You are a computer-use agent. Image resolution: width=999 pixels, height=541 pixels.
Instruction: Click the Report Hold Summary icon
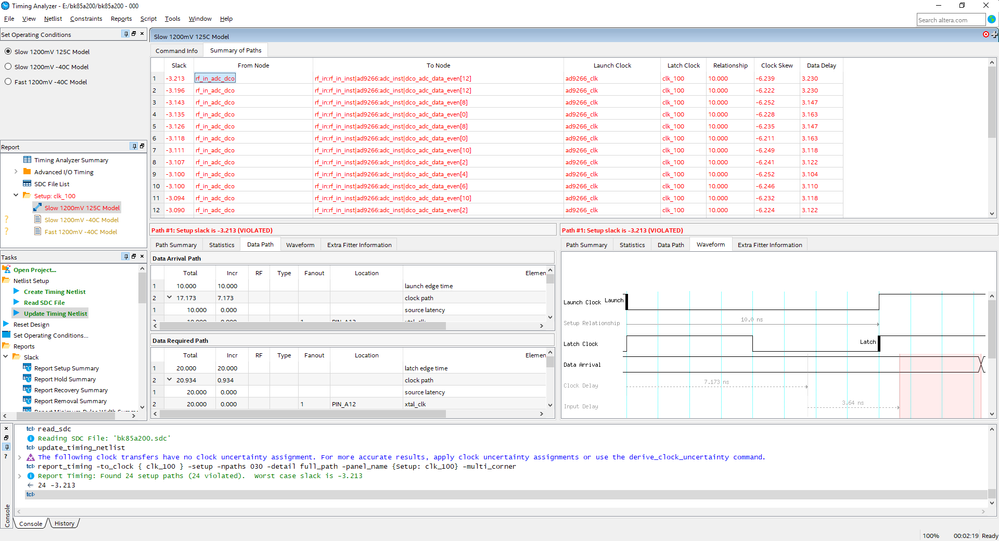[27, 379]
